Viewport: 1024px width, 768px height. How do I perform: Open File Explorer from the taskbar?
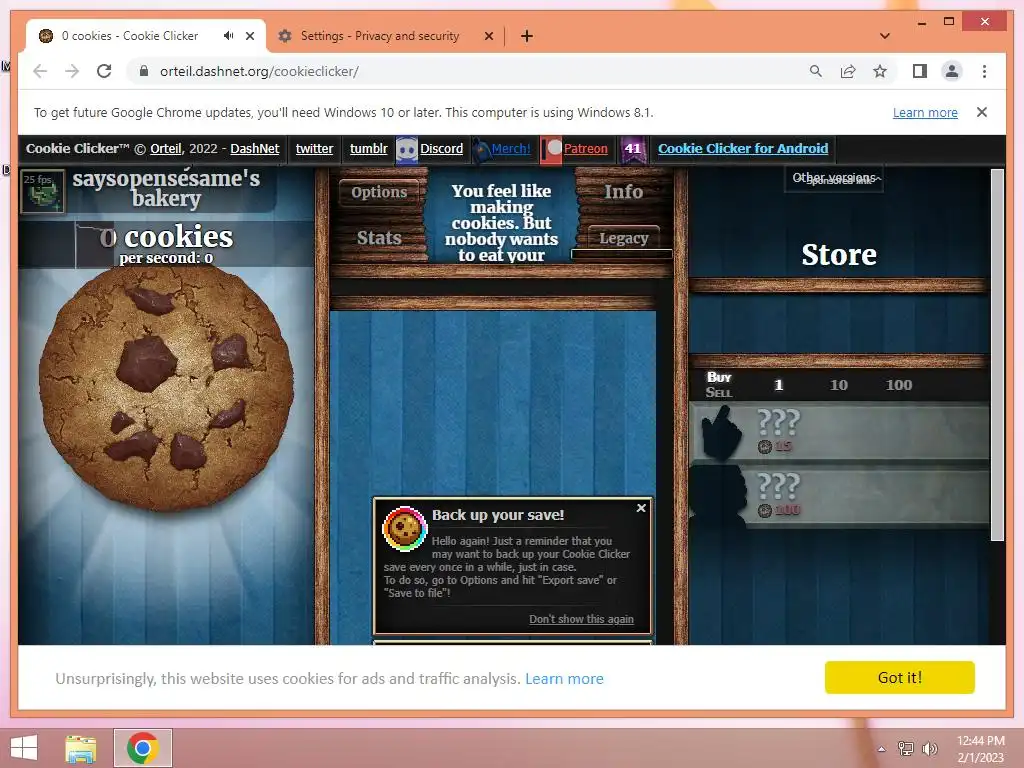[x=81, y=748]
